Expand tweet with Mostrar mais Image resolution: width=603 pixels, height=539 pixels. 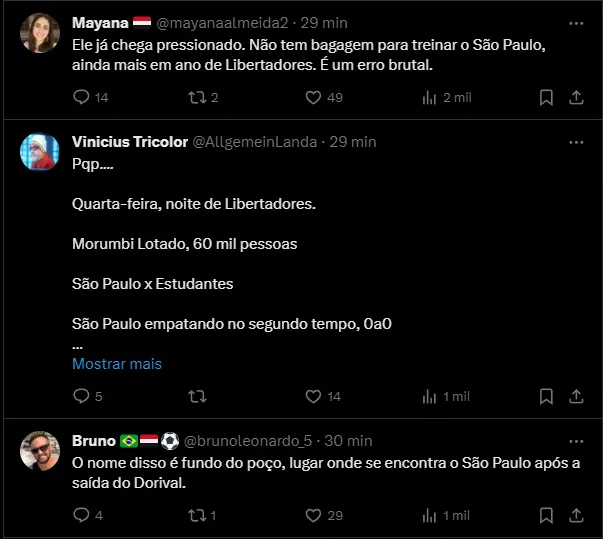click(x=116, y=364)
